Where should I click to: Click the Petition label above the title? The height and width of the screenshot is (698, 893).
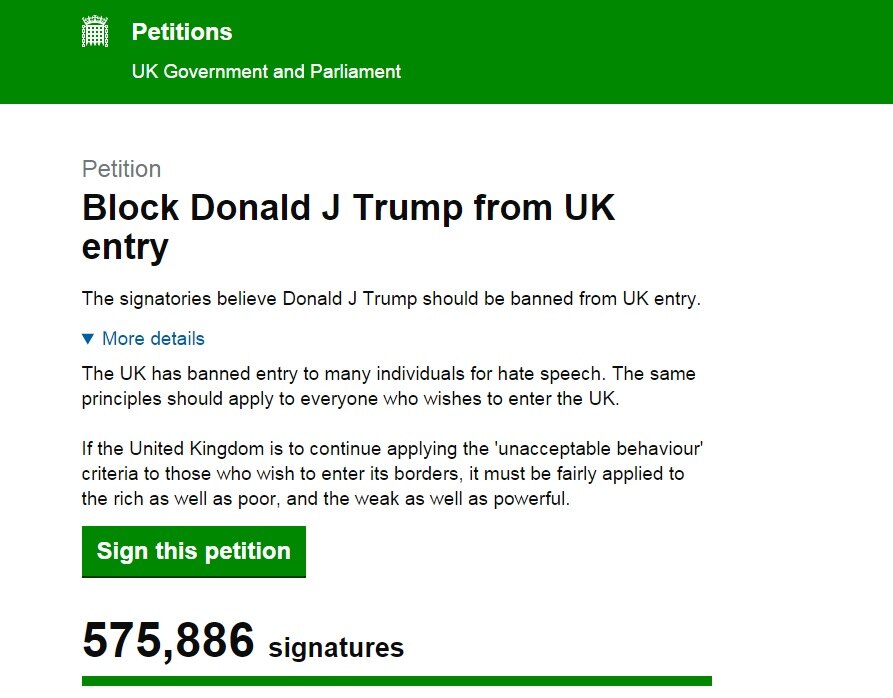120,169
